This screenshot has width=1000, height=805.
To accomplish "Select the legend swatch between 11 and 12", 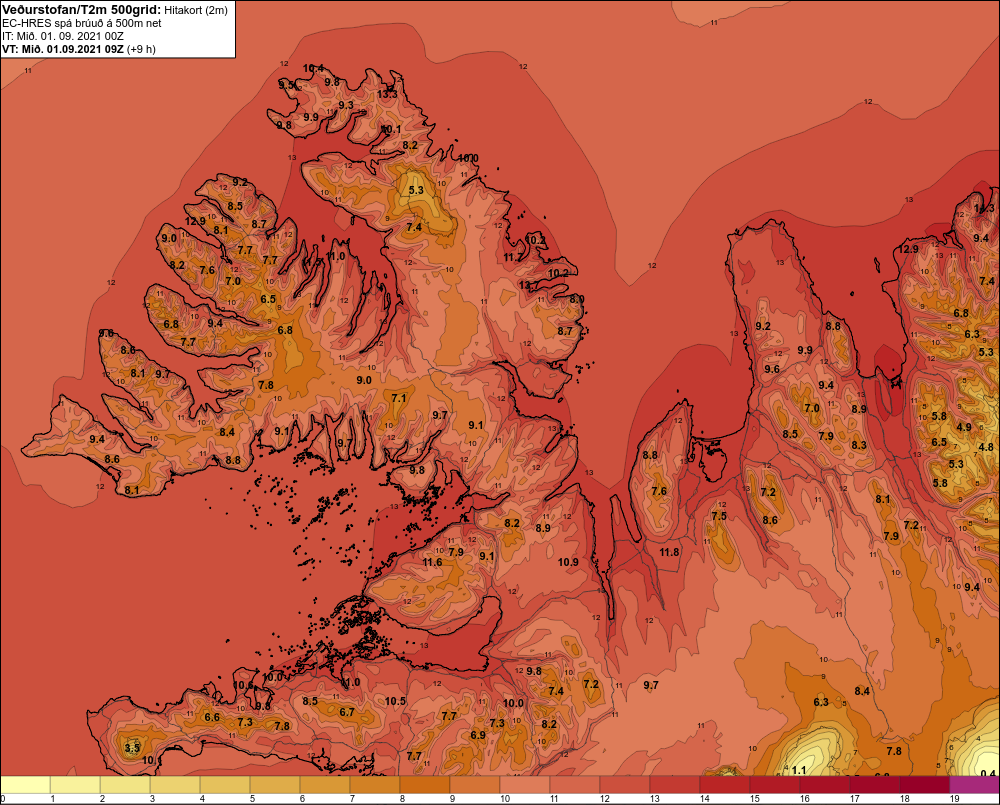I will (575, 785).
